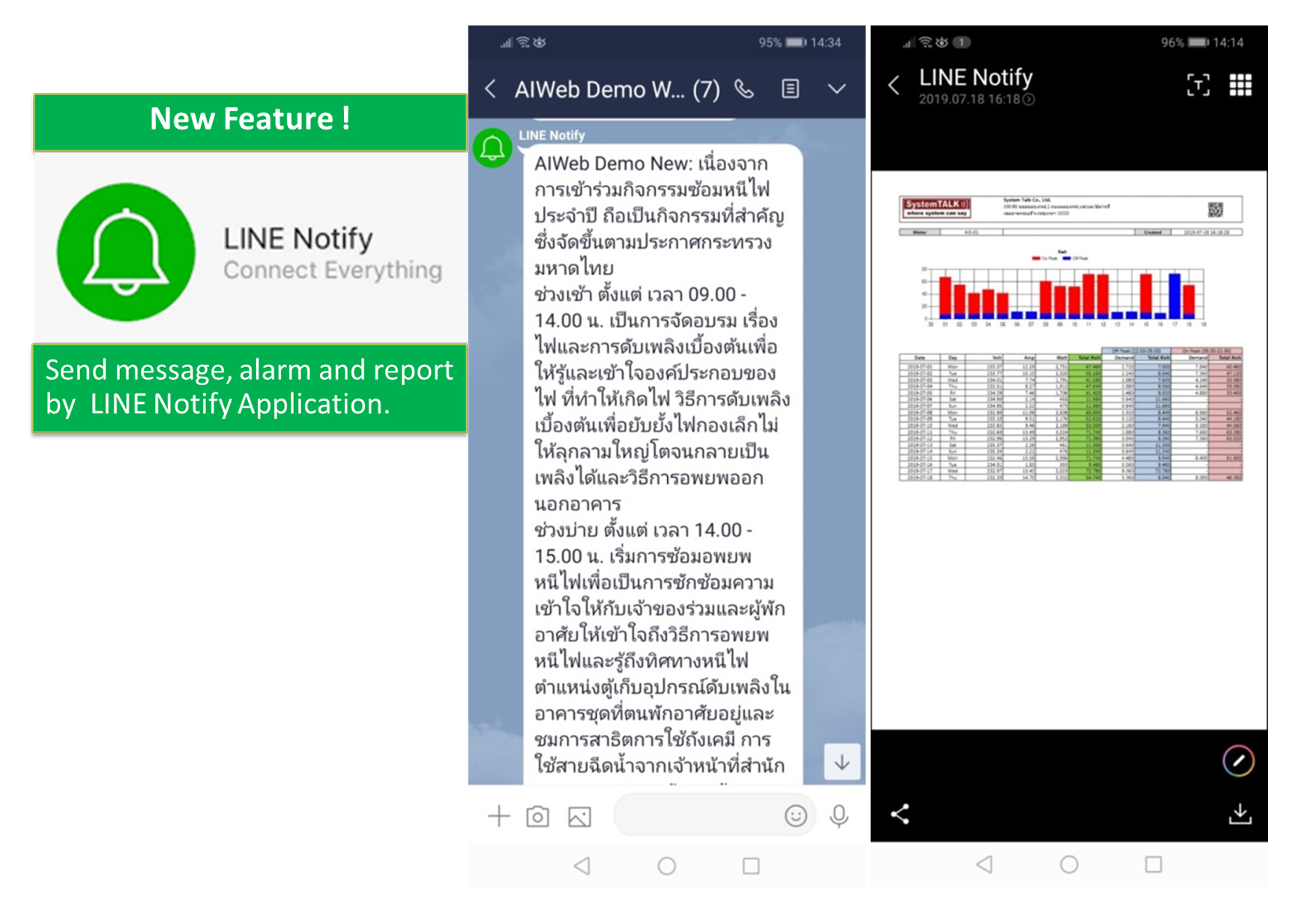Image resolution: width=1316 pixels, height=899 pixels.
Task: Open attachments with the plus icon
Action: [498, 816]
